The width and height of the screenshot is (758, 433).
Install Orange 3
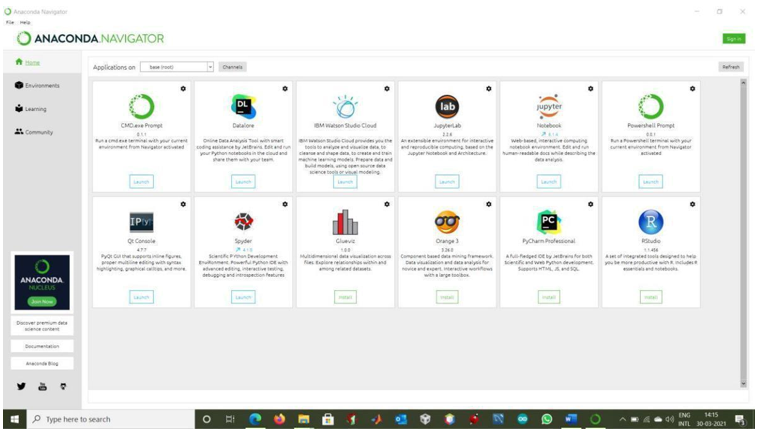click(x=447, y=297)
